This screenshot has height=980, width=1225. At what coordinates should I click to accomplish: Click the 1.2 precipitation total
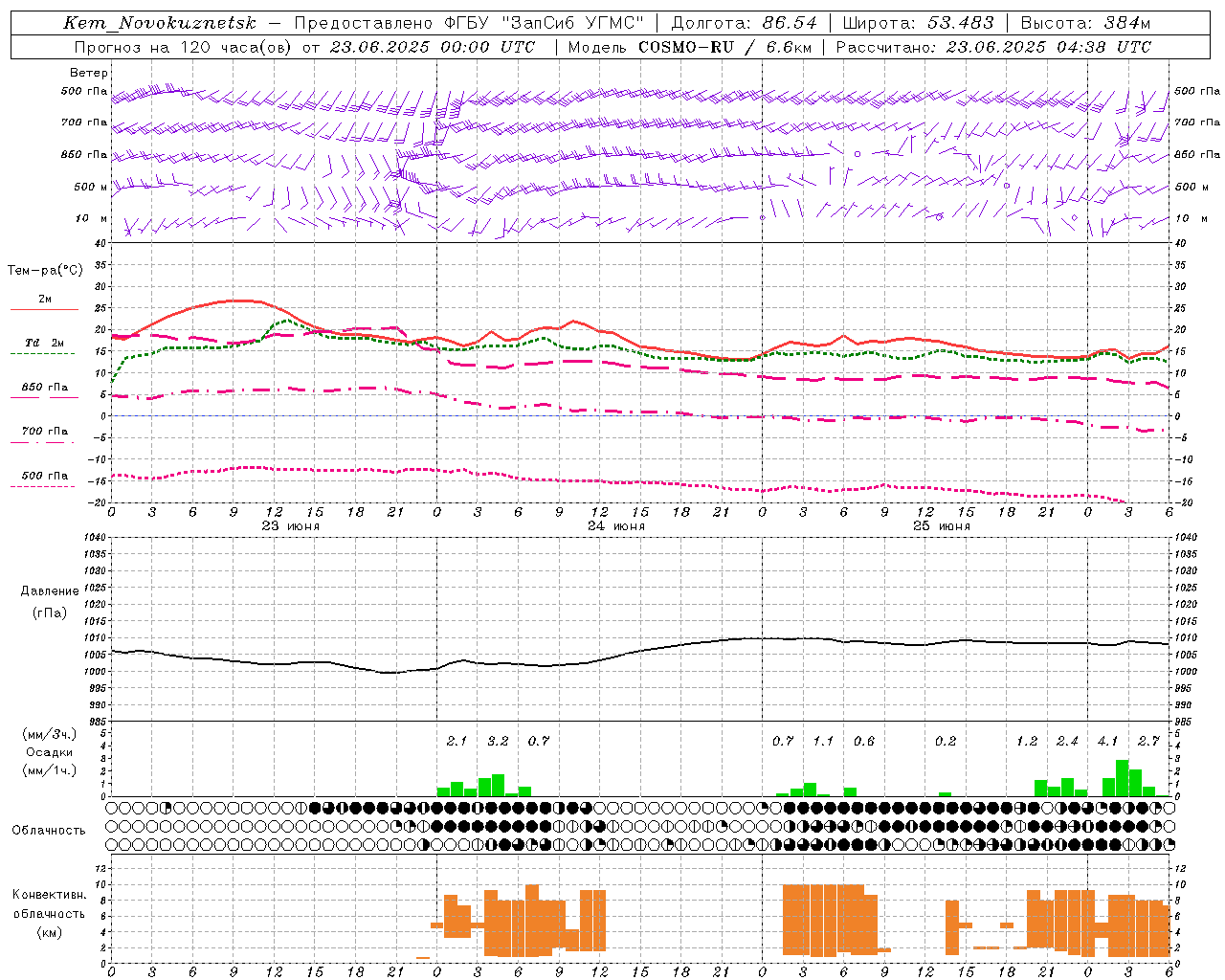click(1027, 741)
